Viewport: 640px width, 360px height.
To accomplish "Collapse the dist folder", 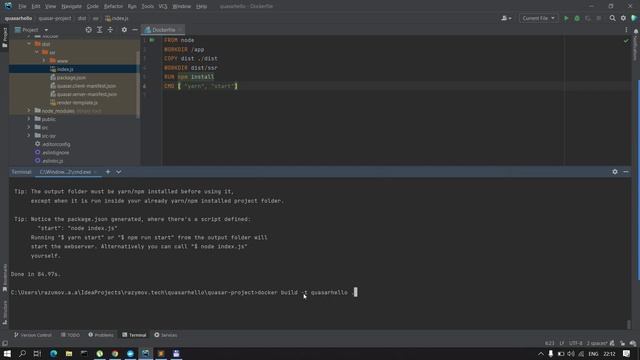I will [x=29, y=44].
